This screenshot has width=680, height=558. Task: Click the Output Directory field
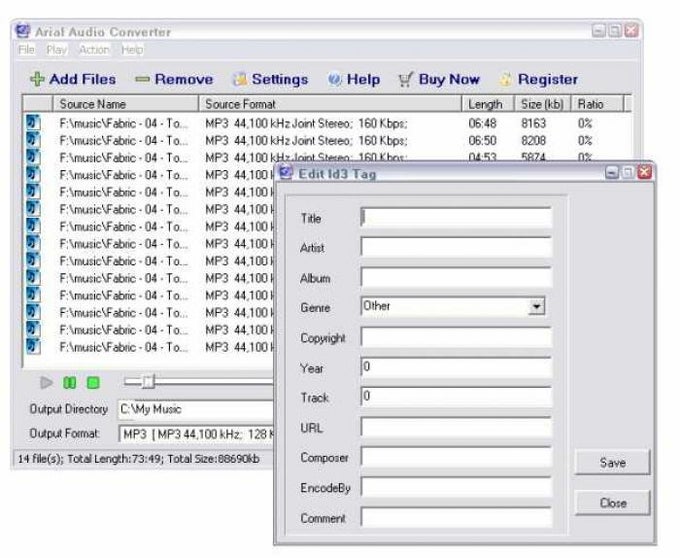pyautogui.click(x=196, y=409)
